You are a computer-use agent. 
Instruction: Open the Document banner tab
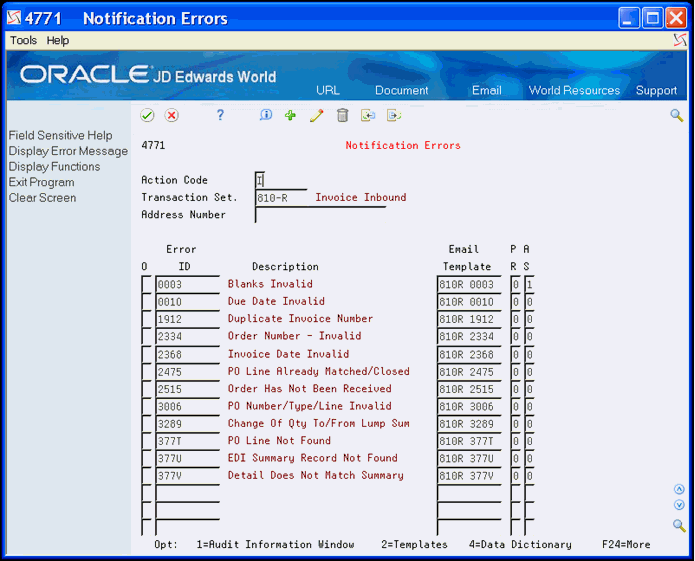click(402, 90)
